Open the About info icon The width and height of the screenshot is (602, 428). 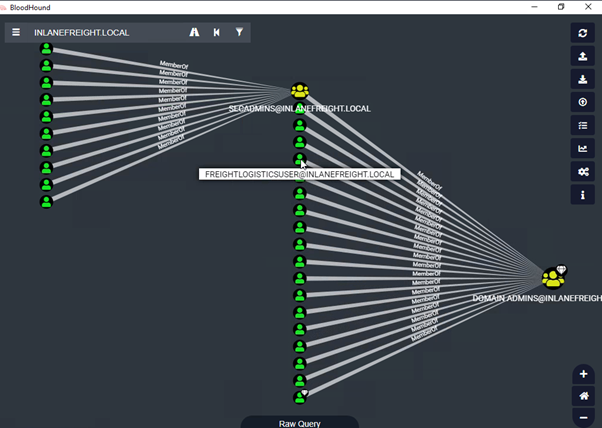click(583, 195)
